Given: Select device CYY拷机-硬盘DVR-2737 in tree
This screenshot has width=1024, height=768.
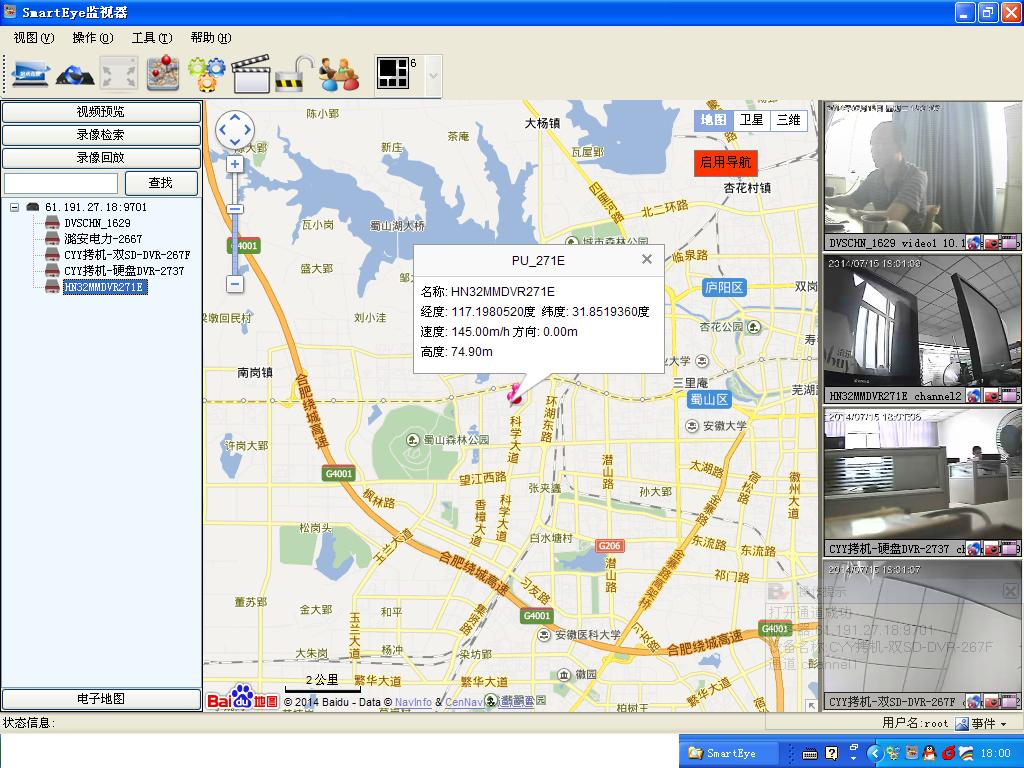Looking at the screenshot, I should tap(124, 271).
